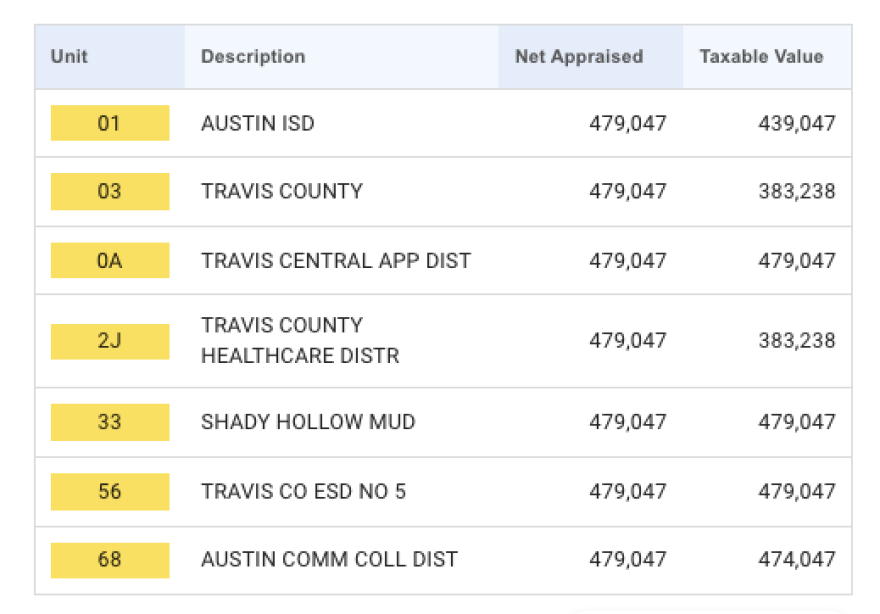Viewport: 880px width, 614px height.
Task: Click the AUSTIN ISD description
Action: (258, 123)
